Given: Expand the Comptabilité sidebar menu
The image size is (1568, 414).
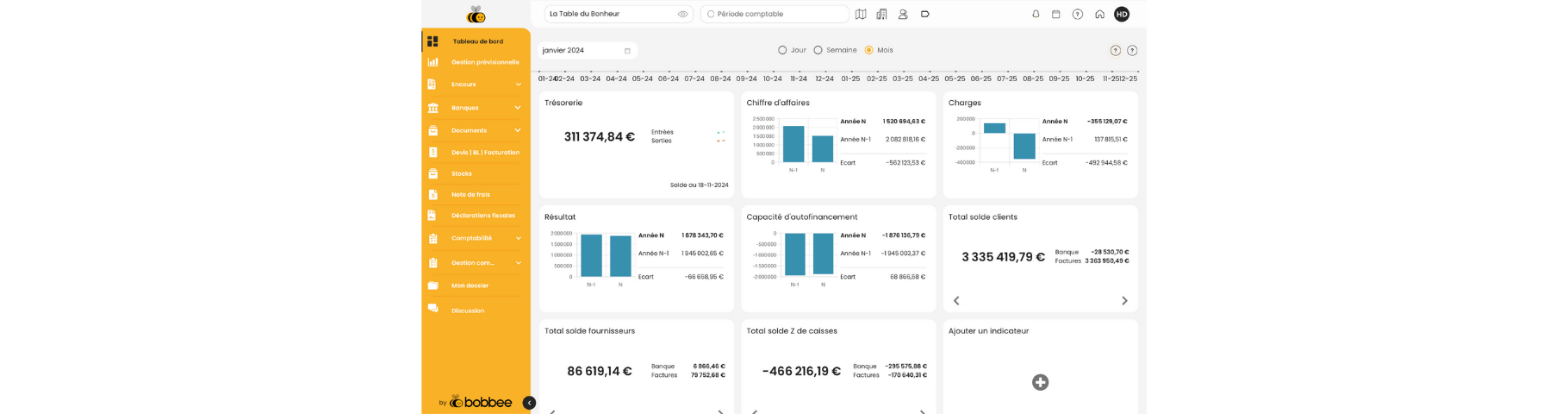Looking at the screenshot, I should click(x=518, y=238).
